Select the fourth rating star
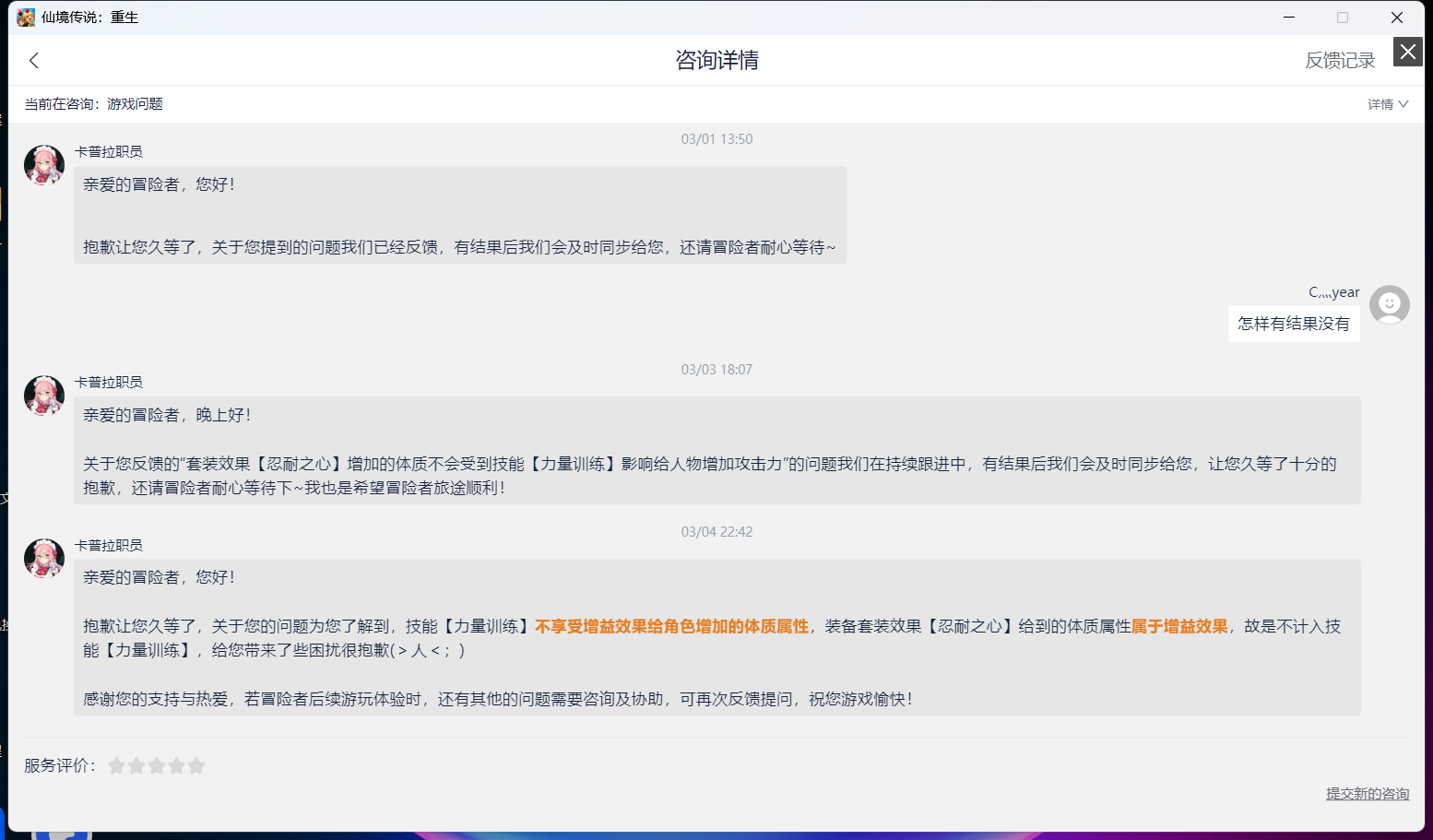 tap(176, 765)
